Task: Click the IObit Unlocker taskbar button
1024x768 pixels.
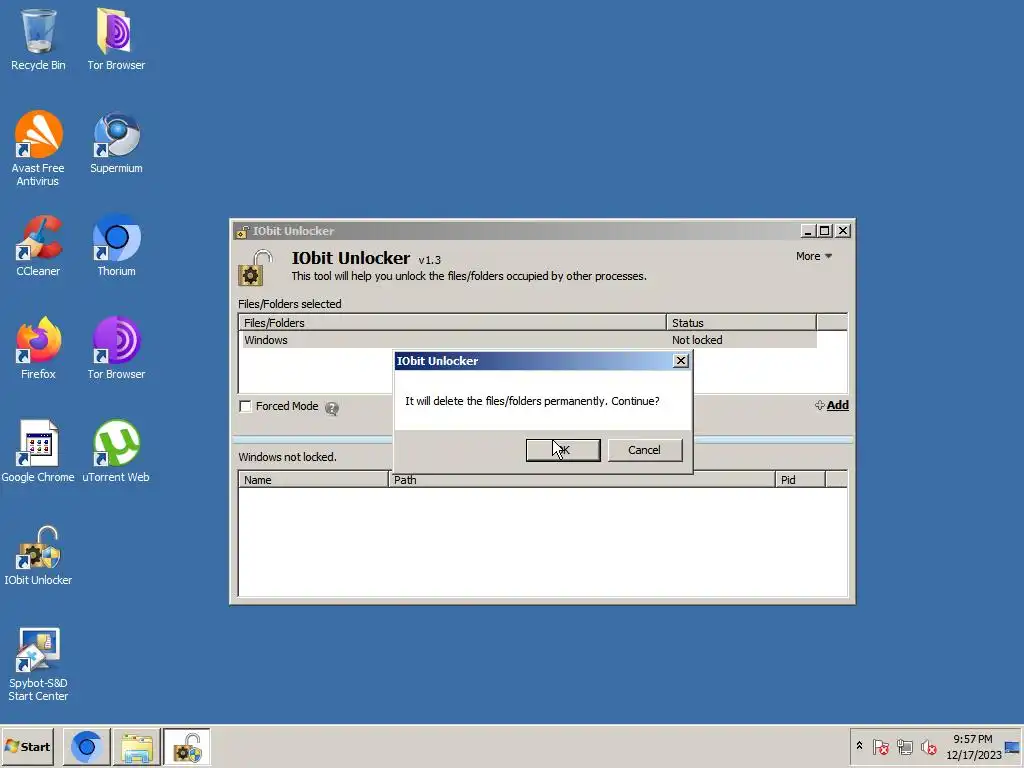Action: pyautogui.click(x=187, y=747)
